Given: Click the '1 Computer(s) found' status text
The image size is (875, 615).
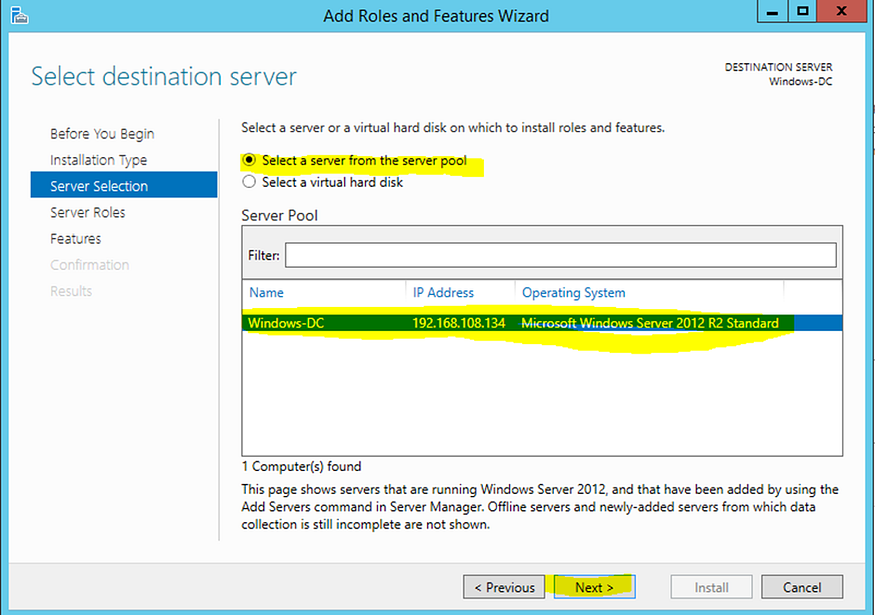Looking at the screenshot, I should point(301,466).
